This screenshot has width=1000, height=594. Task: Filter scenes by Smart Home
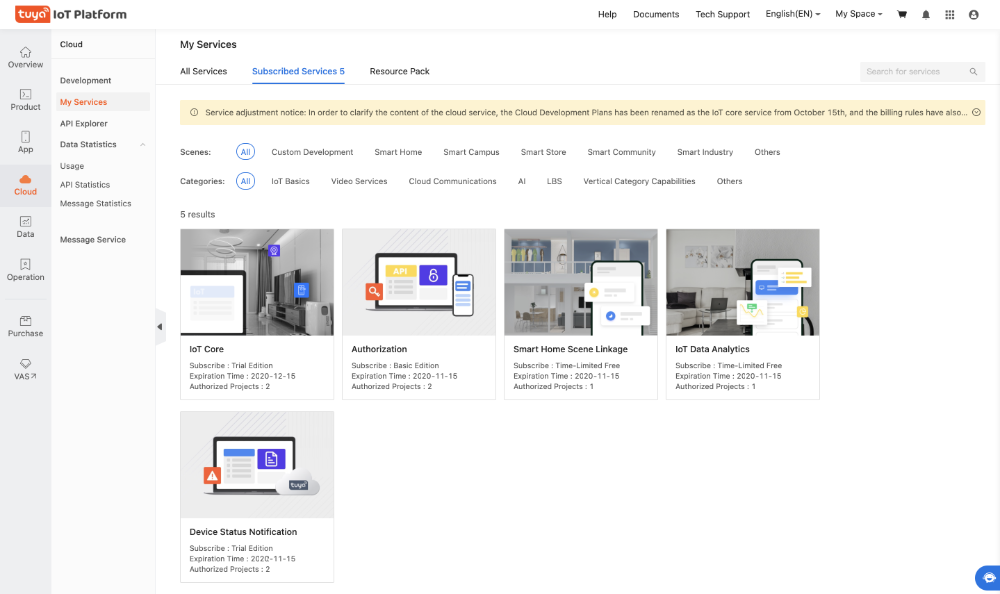(x=398, y=152)
